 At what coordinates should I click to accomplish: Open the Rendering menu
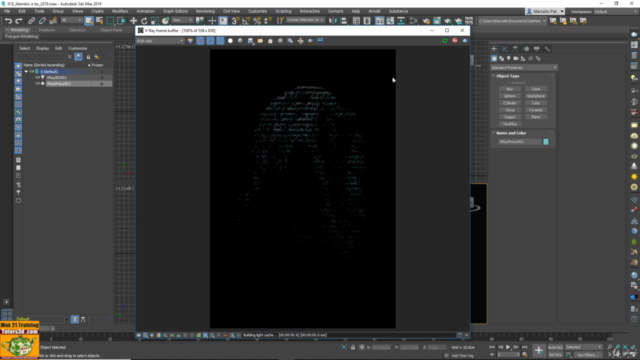(x=205, y=11)
